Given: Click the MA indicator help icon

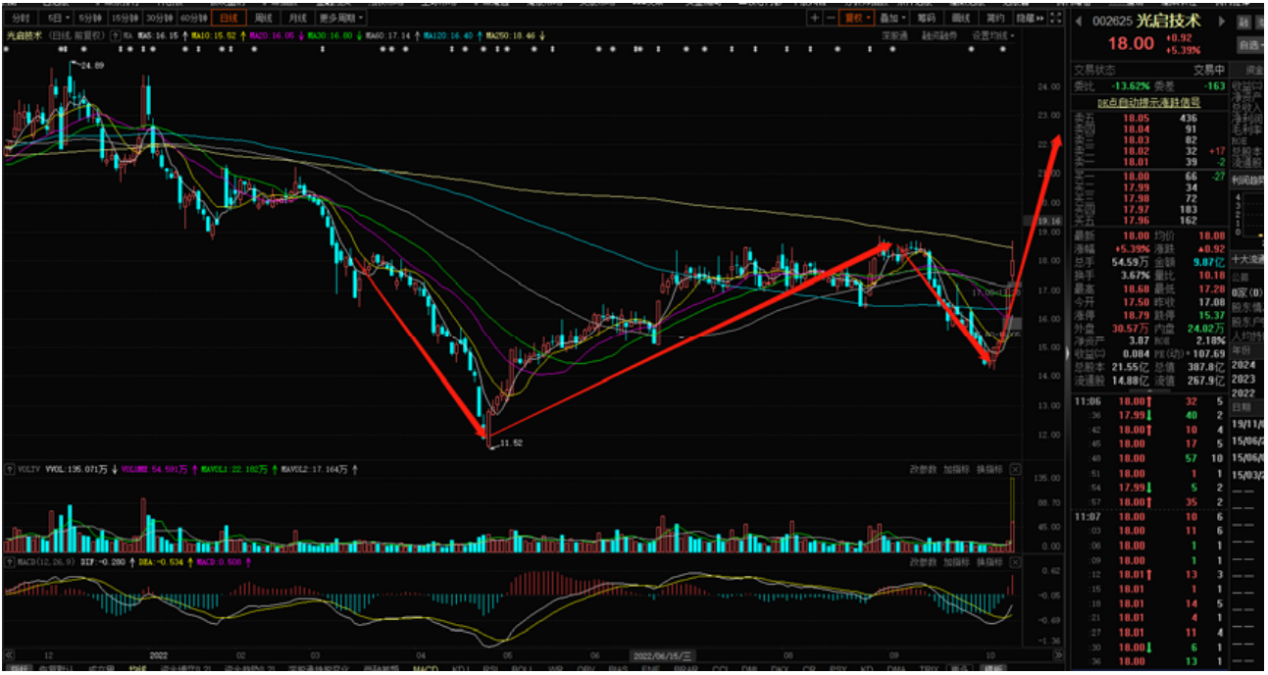Looking at the screenshot, I should (x=115, y=36).
